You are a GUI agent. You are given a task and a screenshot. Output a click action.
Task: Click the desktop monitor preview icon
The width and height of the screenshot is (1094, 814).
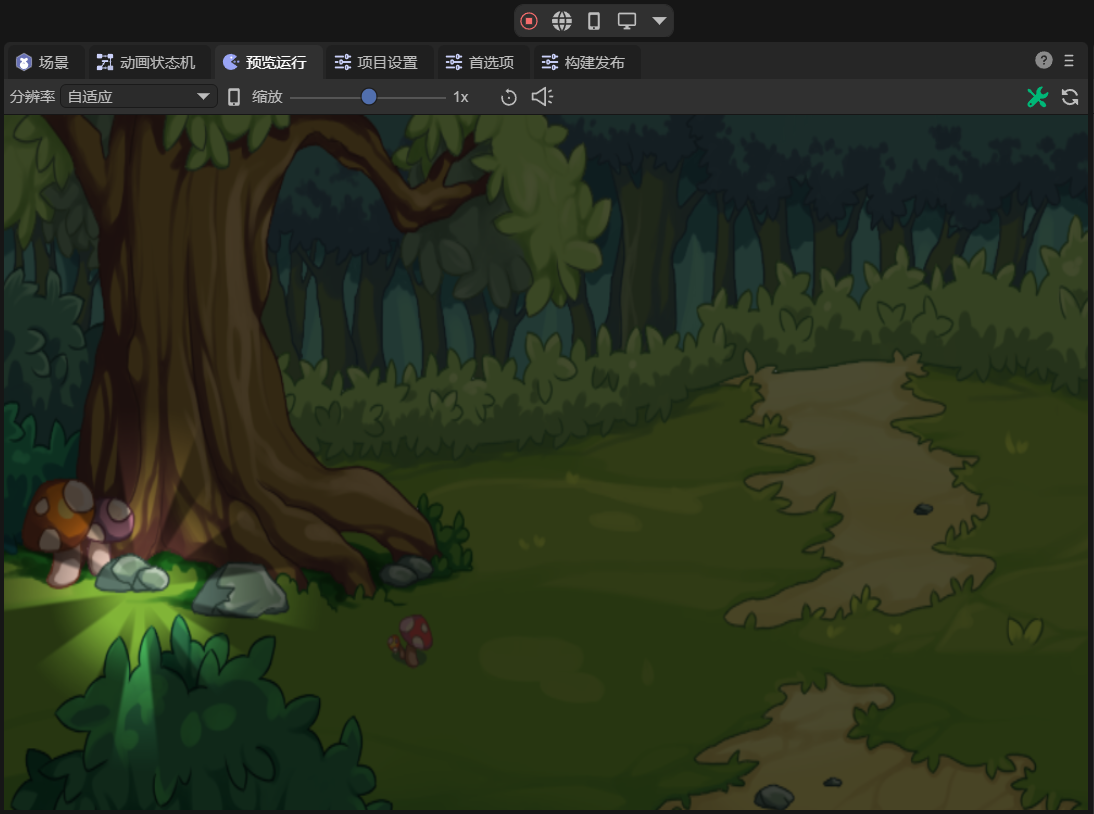[627, 21]
